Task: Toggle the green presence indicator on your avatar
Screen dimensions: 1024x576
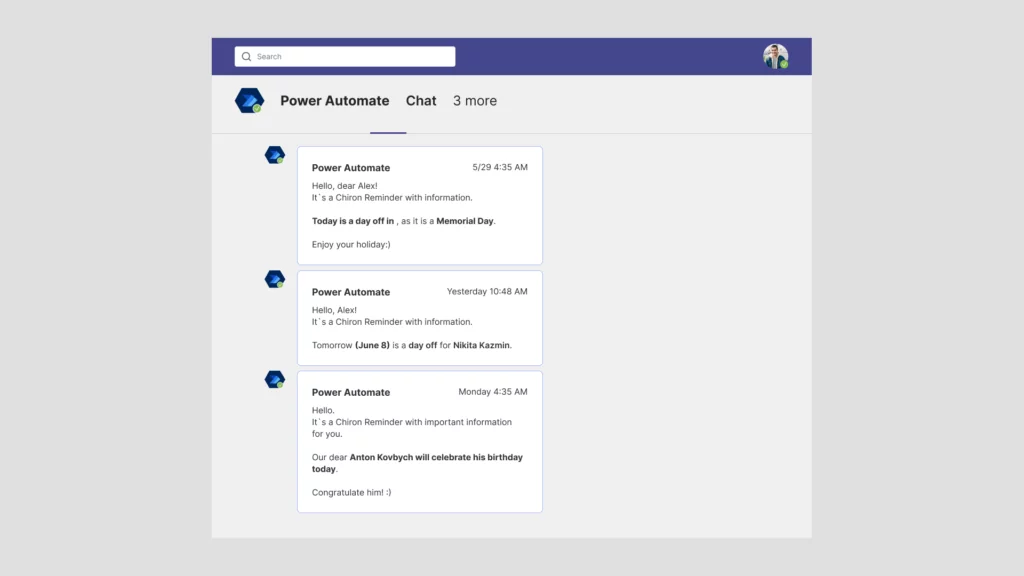Action: point(784,64)
